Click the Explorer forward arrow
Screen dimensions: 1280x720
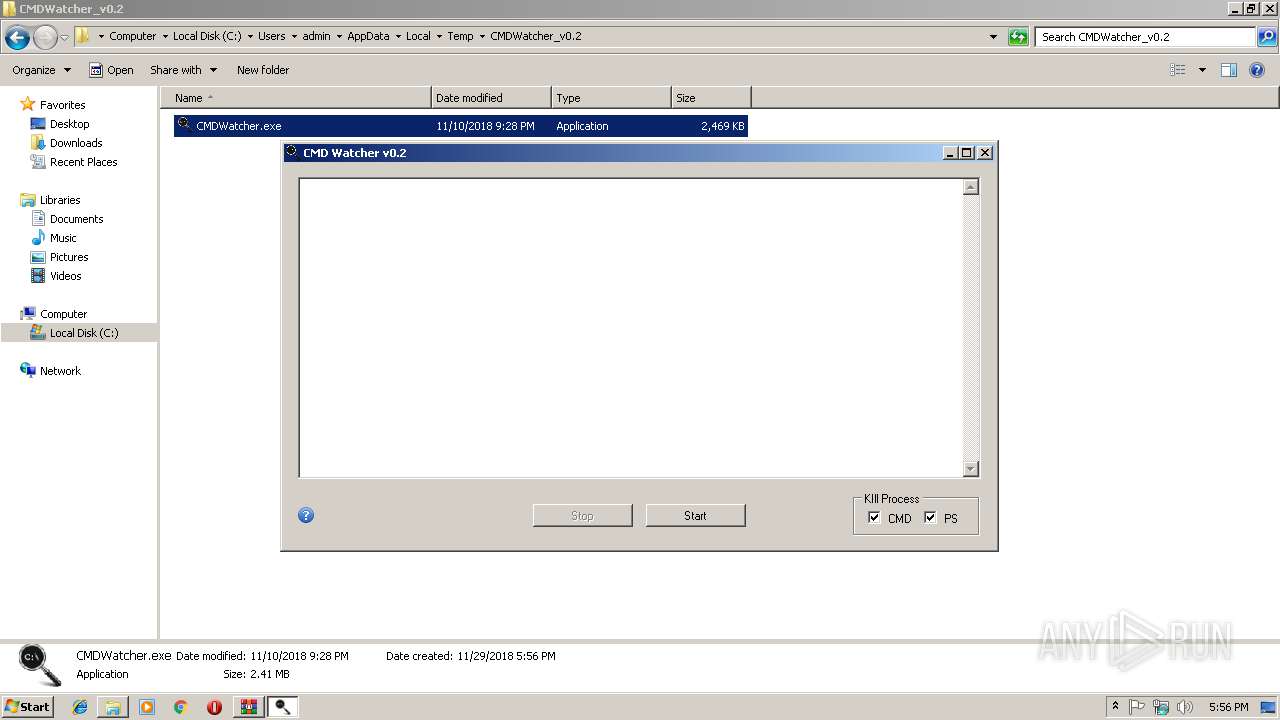click(x=45, y=38)
